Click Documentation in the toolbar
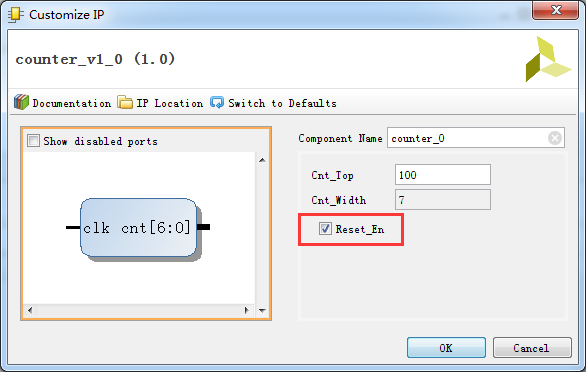The height and width of the screenshot is (372, 586). [71, 103]
